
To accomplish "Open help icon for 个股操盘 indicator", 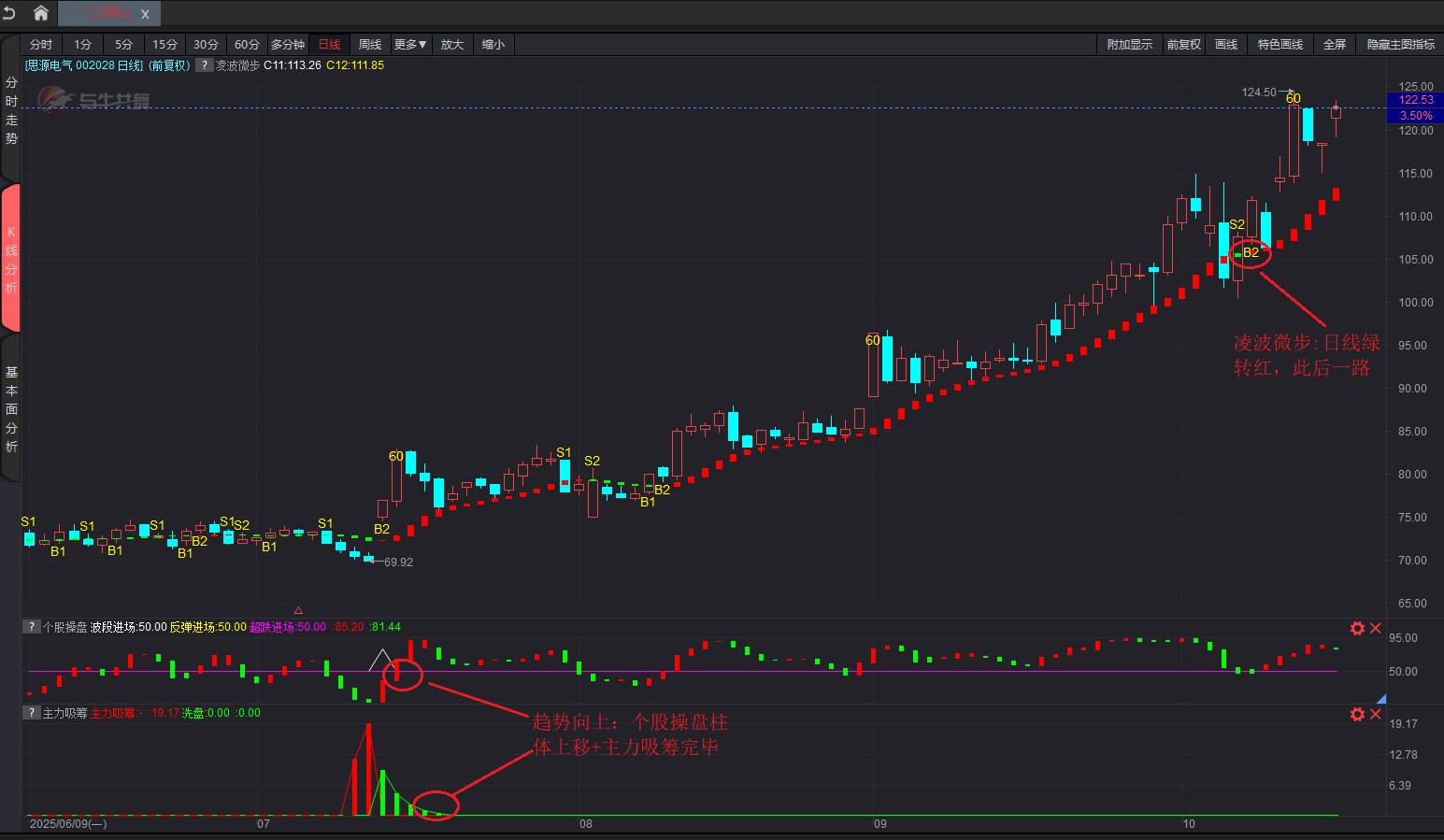I will [32, 627].
